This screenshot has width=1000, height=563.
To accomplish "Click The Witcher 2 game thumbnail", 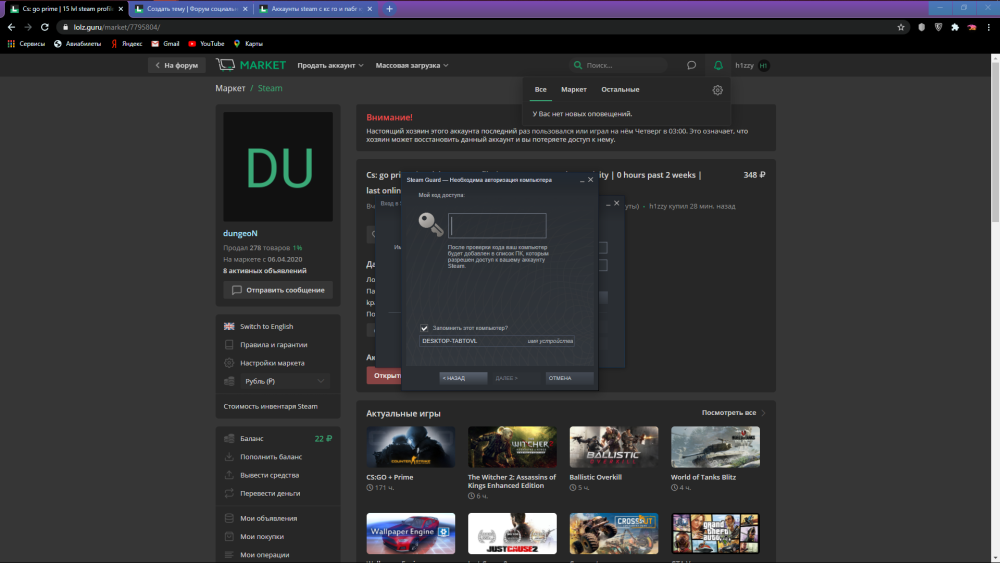I will point(512,447).
